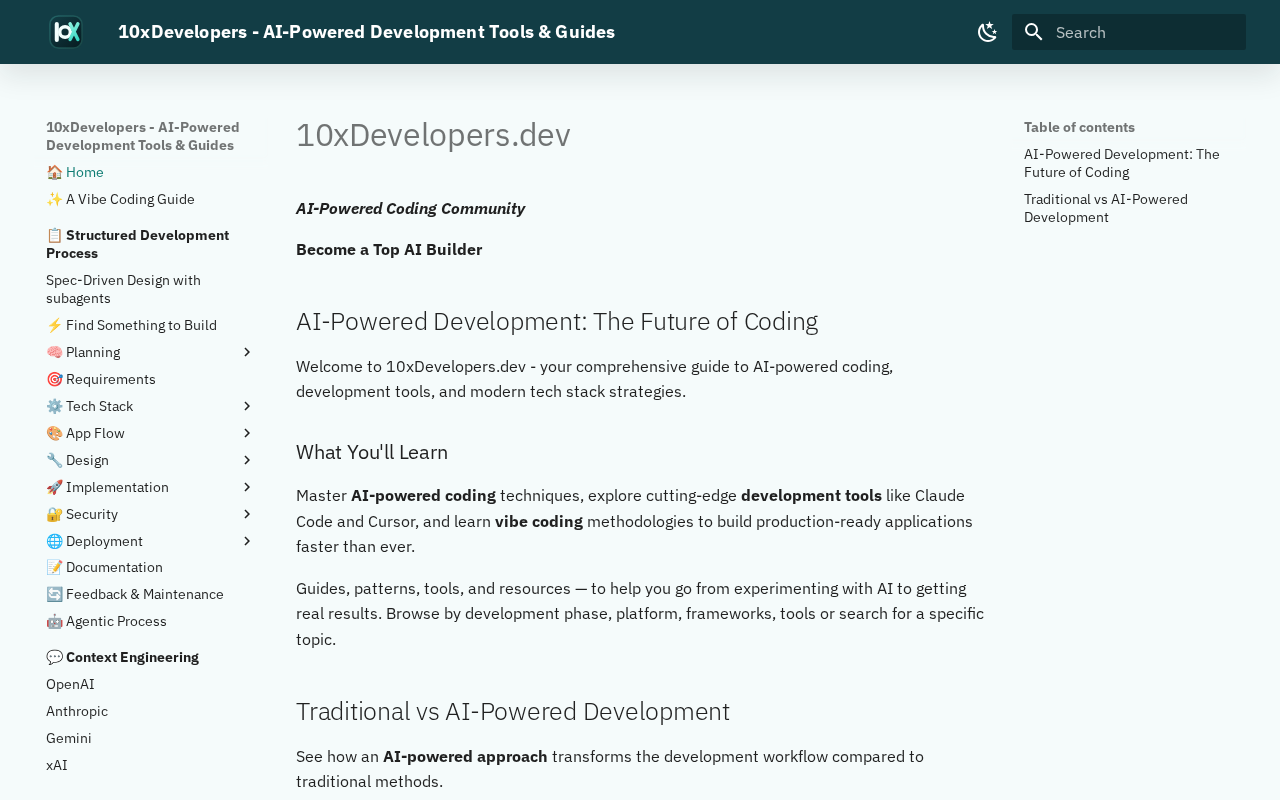Open Spec-Driven Design with subagents
Viewport: 1280px width, 800px height.
point(123,289)
